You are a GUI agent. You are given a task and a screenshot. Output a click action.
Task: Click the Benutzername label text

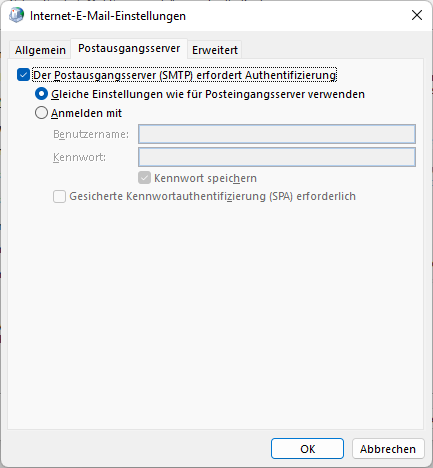click(91, 134)
